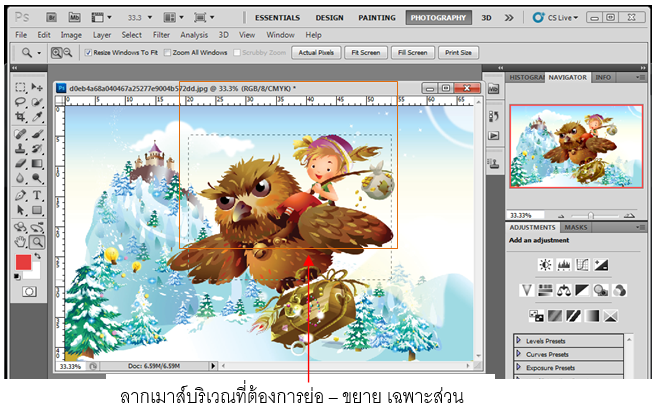Screen dimensions: 657x411
Task: Switch to the Histogram tab
Action: point(528,77)
